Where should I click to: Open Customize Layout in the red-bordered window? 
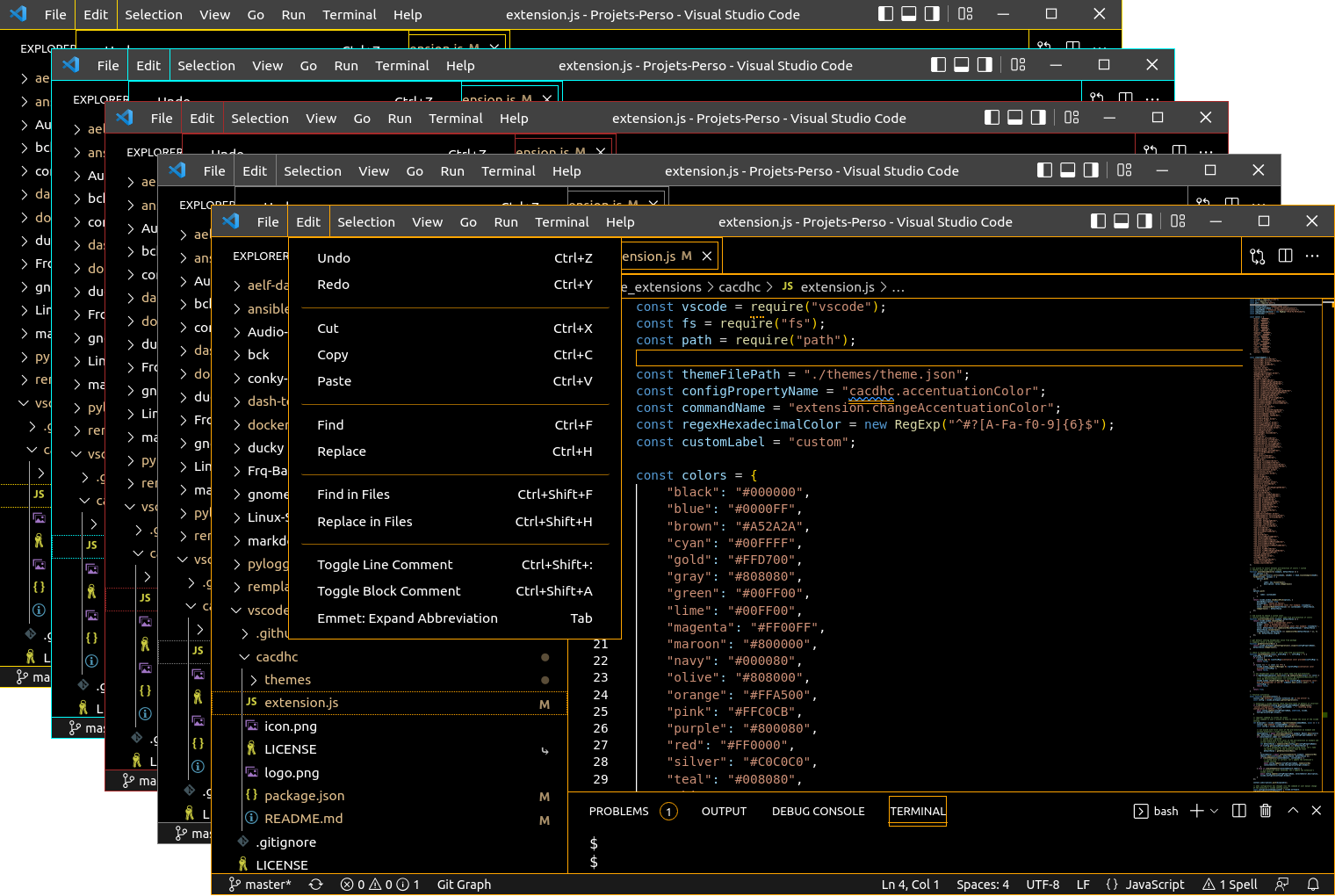point(1072,118)
